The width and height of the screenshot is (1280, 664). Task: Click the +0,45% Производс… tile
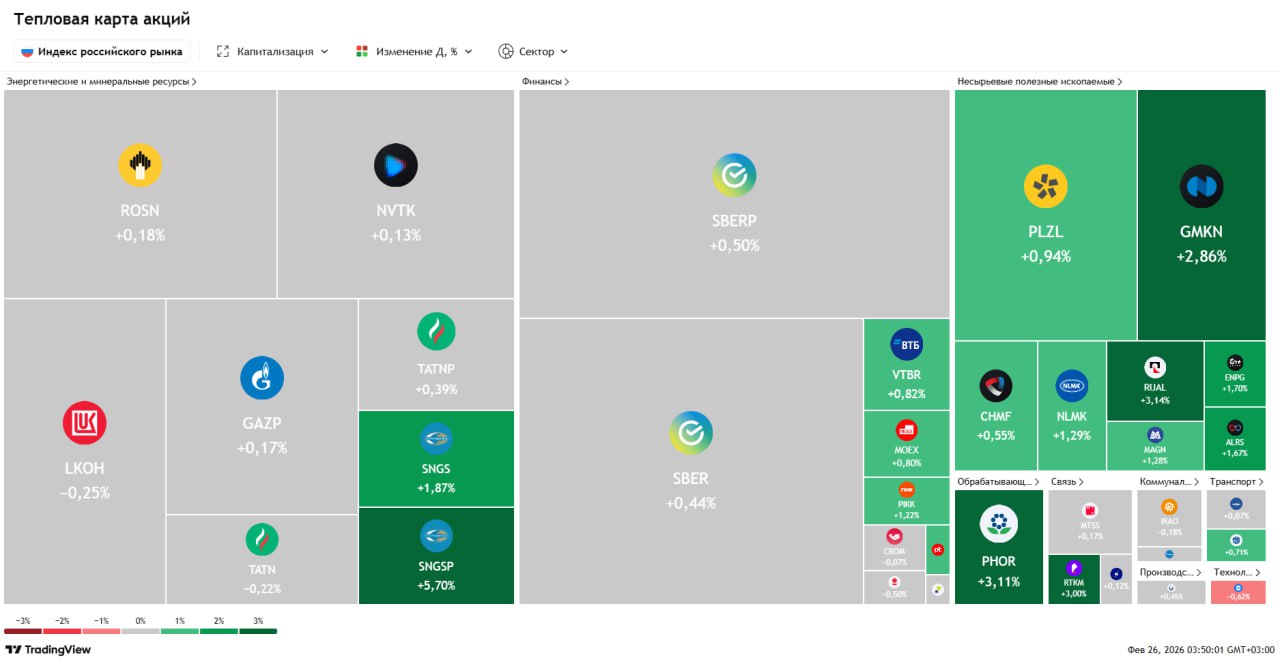pos(1170,591)
